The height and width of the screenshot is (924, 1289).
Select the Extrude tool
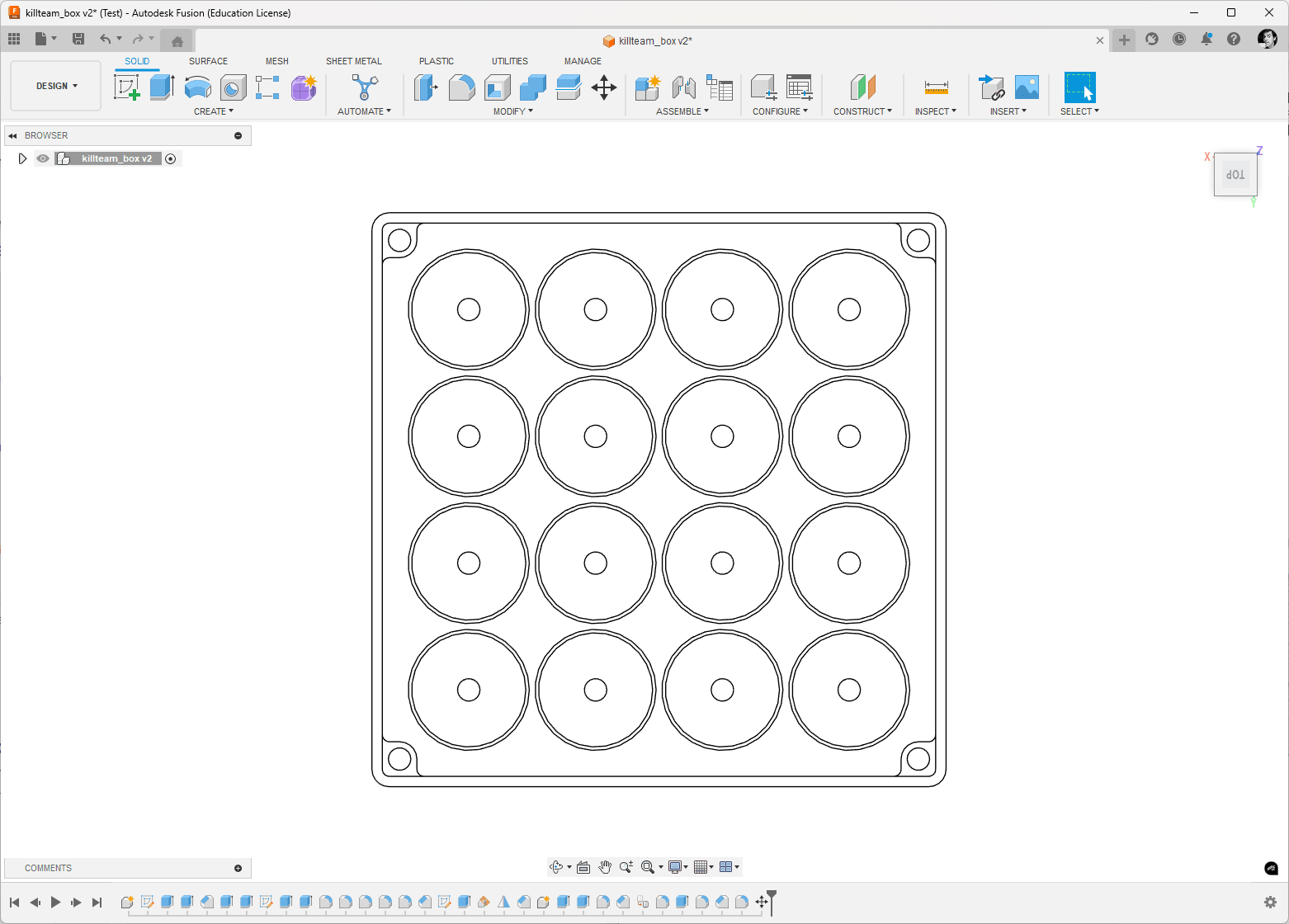(x=163, y=87)
